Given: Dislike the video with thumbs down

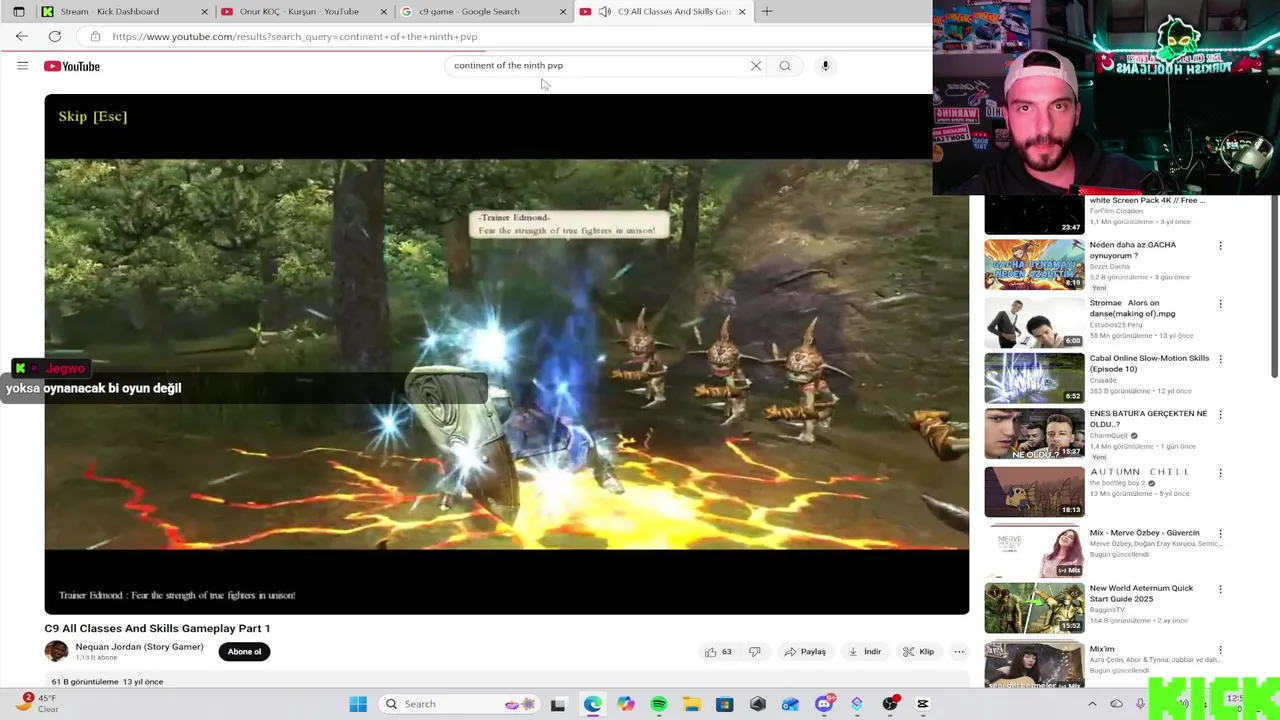Looking at the screenshot, I should click(755, 652).
